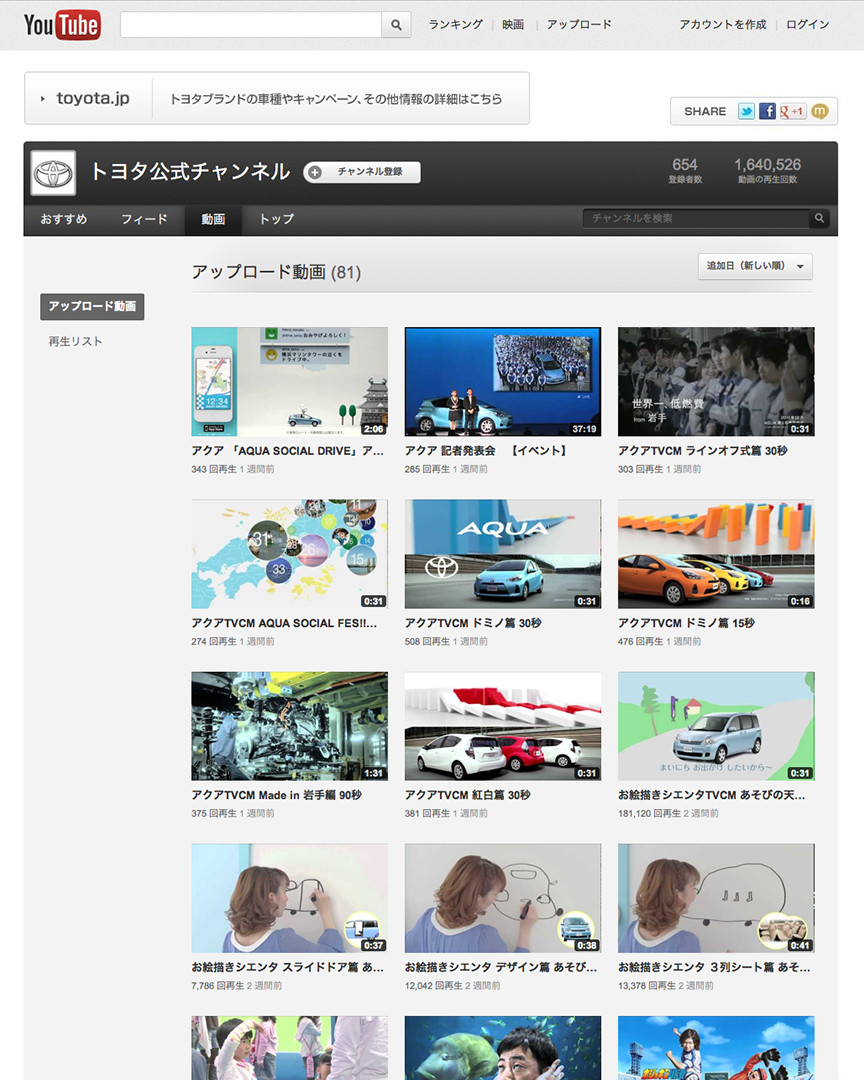Click '181,120 回再生 2 週間前' text
This screenshot has height=1080, width=864.
tap(668, 813)
